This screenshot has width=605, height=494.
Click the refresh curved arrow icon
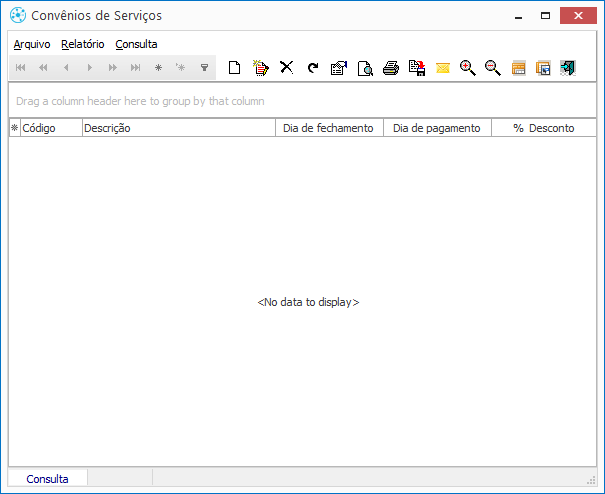pyautogui.click(x=313, y=68)
